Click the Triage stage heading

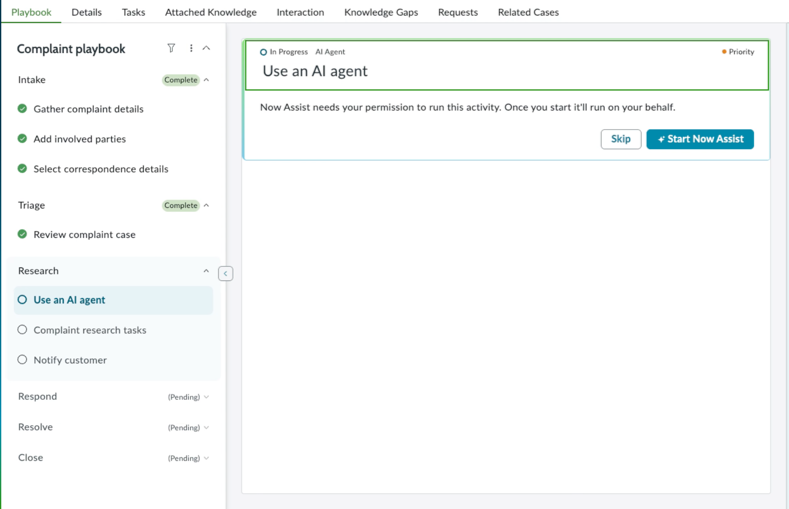(31, 205)
